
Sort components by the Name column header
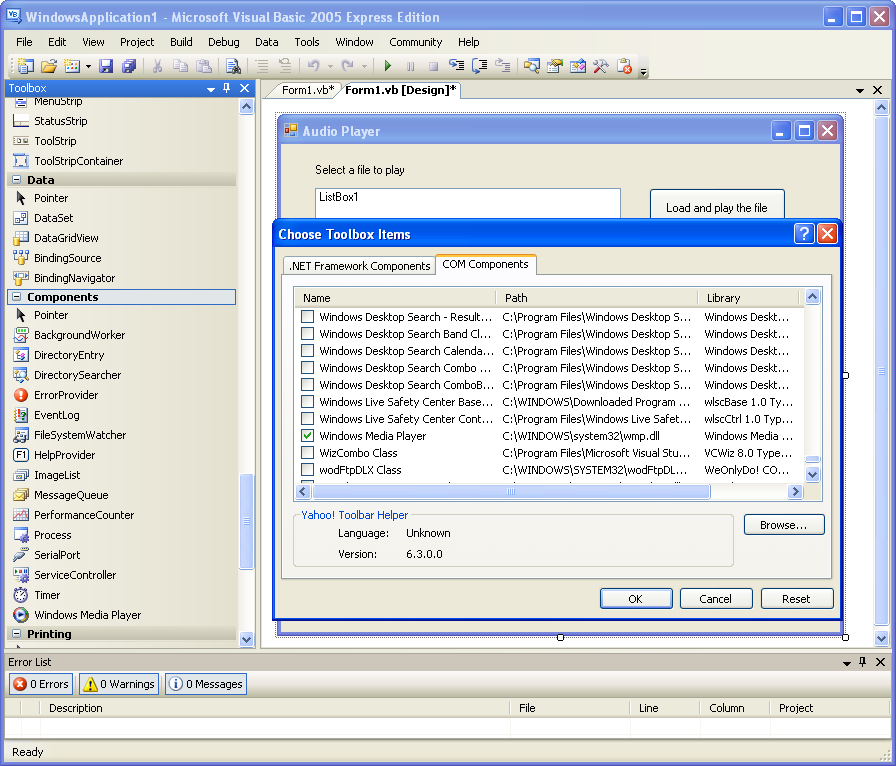[395, 298]
